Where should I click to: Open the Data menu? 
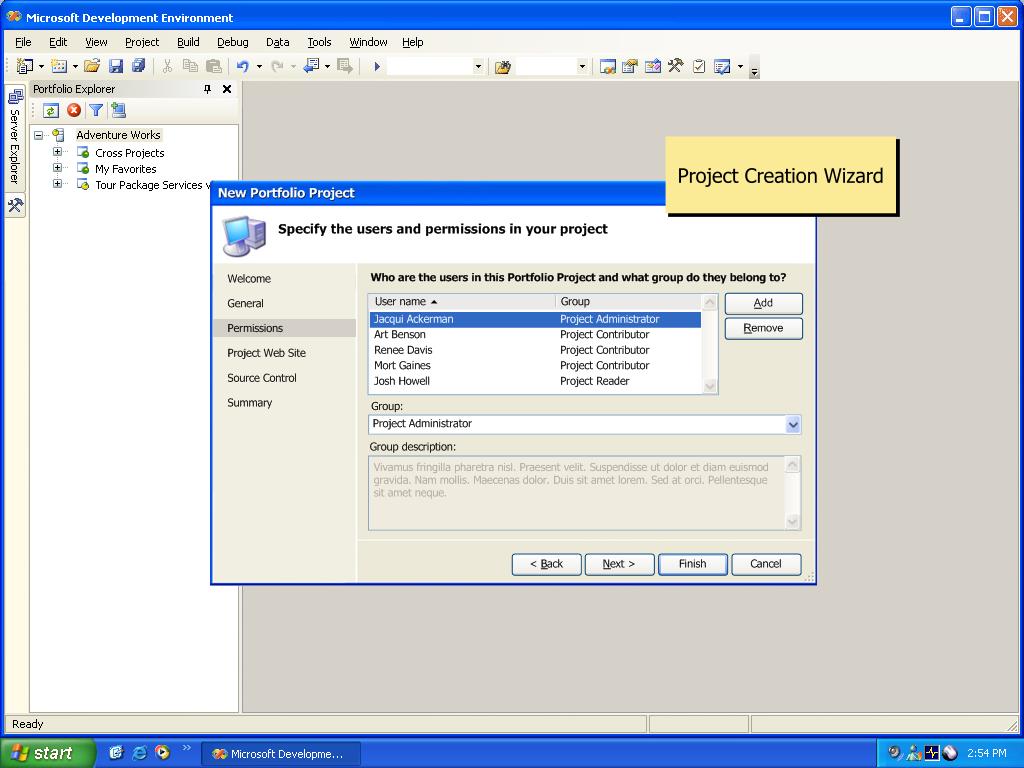(278, 42)
